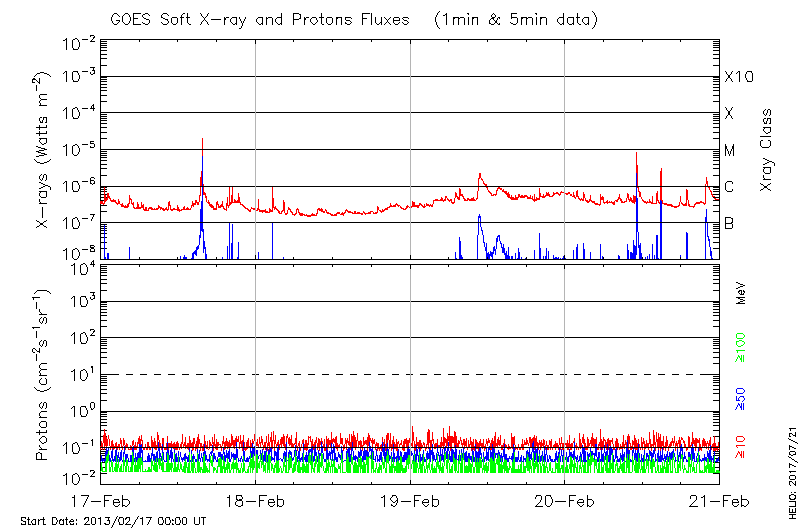The width and height of the screenshot is (800, 530).
Task: Pick the 20-Feb date tick label
Action: tap(565, 500)
